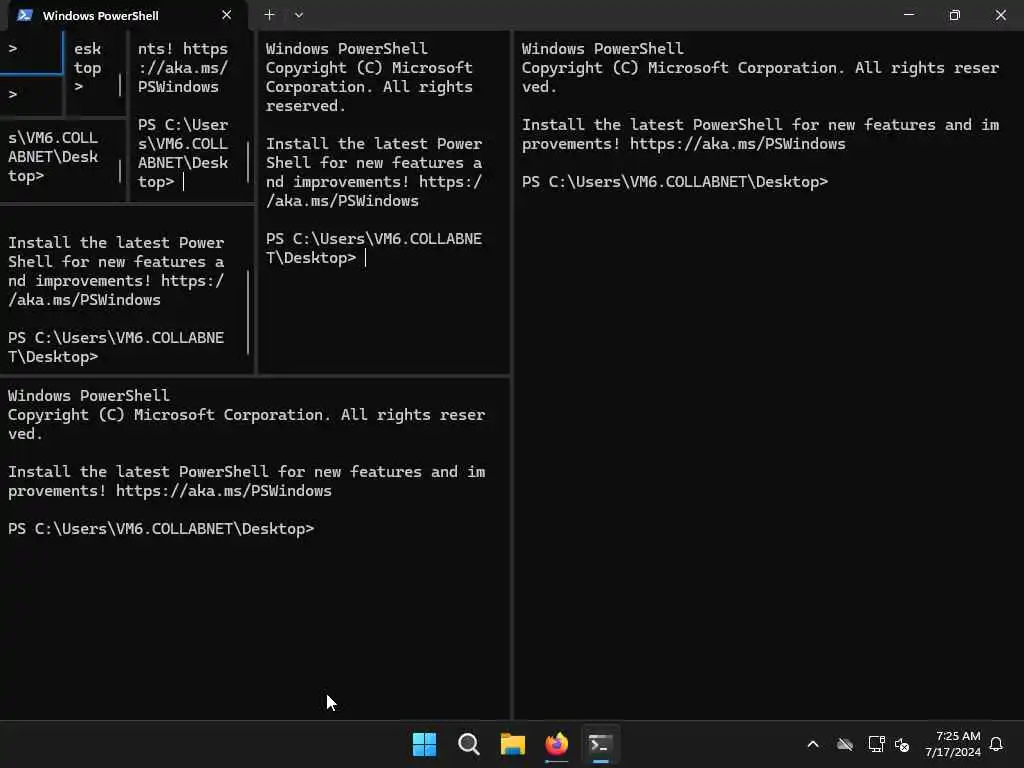Screen dimensions: 1024x768
Task: Click the PowerShell icon on the tab
Action: coord(25,15)
